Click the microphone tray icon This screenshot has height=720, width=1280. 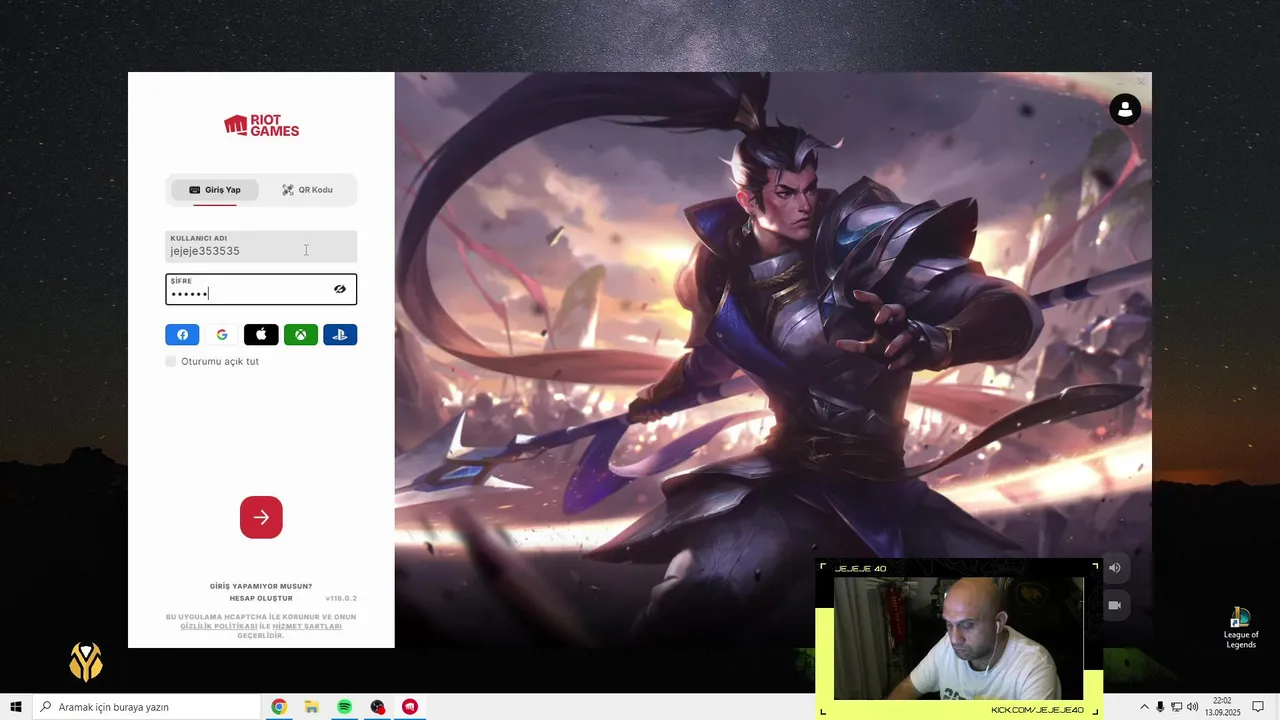tap(1160, 707)
